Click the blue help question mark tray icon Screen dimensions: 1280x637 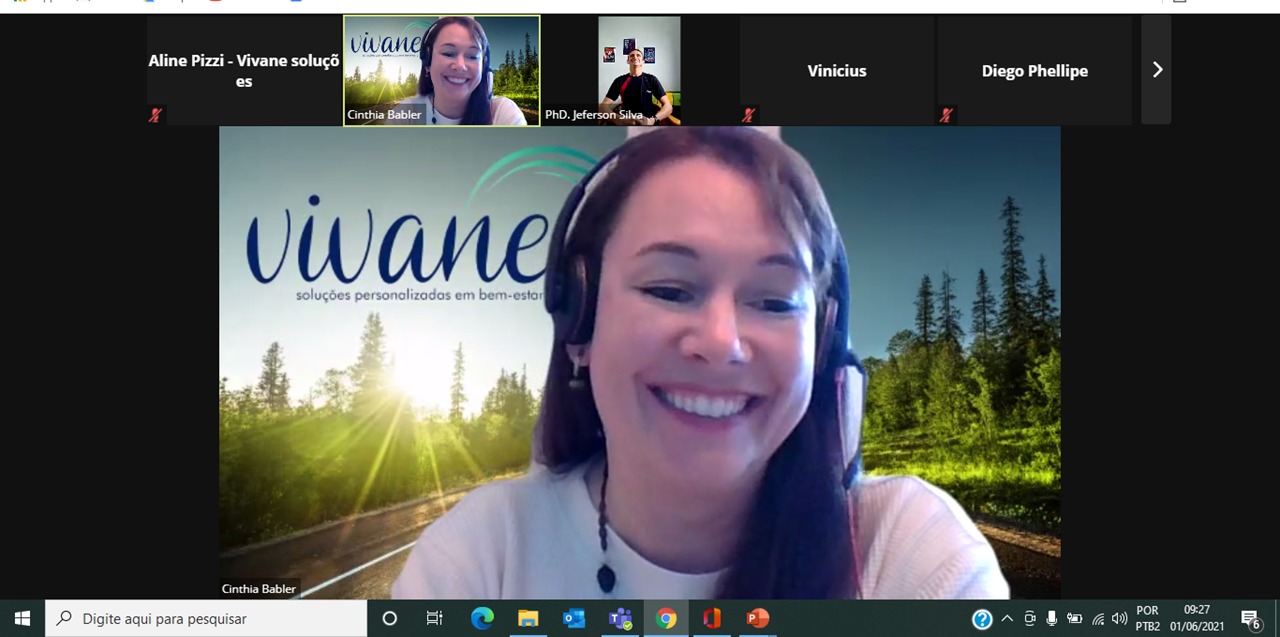(982, 619)
